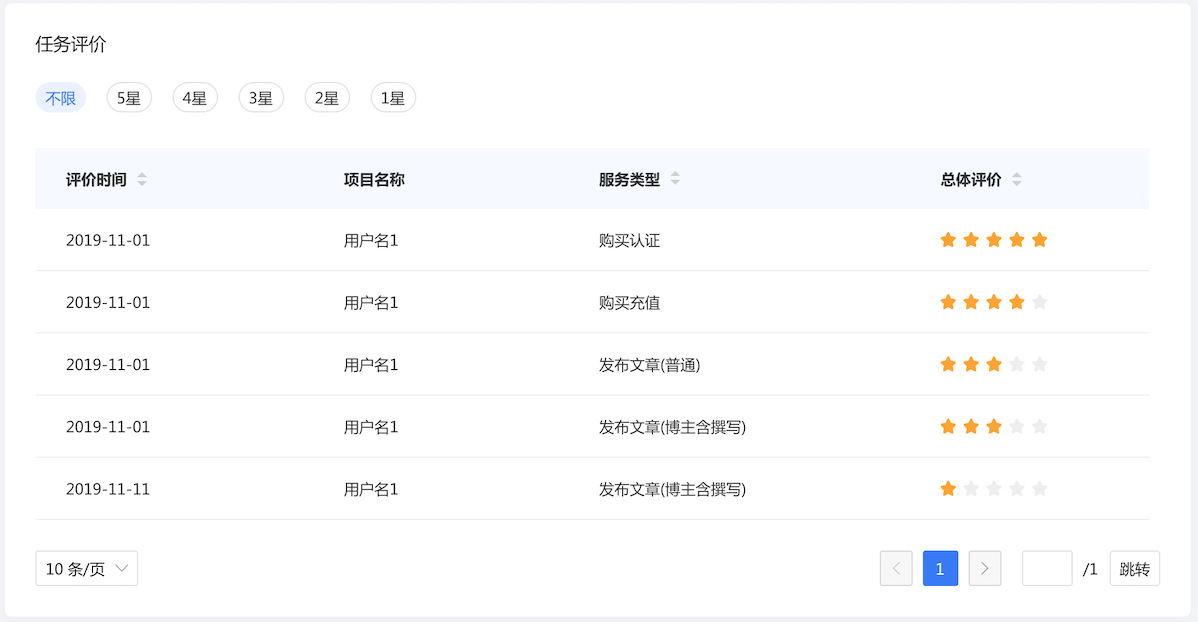Open the 10 条/页 page size dropdown

coord(86,569)
